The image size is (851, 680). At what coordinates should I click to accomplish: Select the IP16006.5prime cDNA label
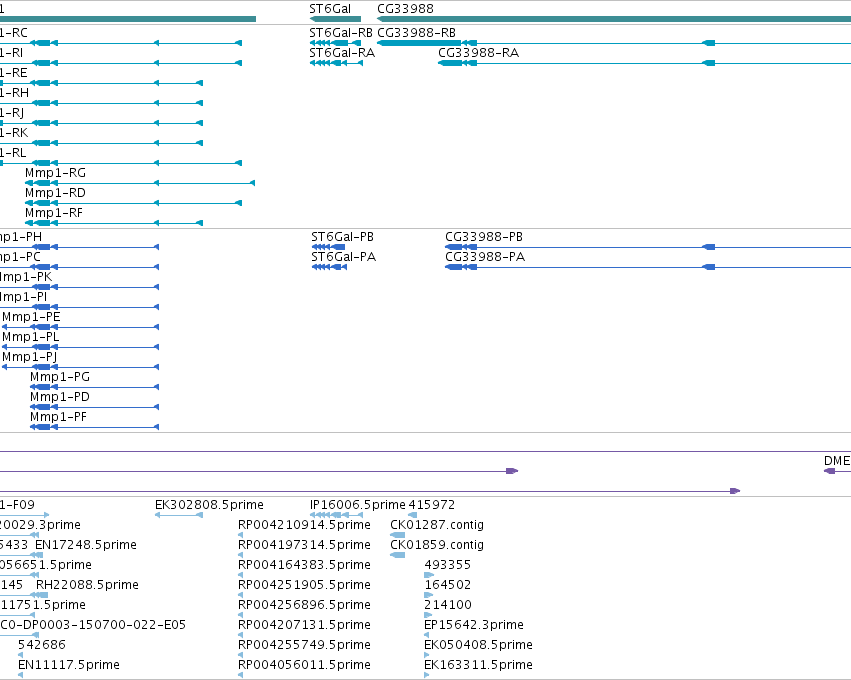click(x=358, y=505)
